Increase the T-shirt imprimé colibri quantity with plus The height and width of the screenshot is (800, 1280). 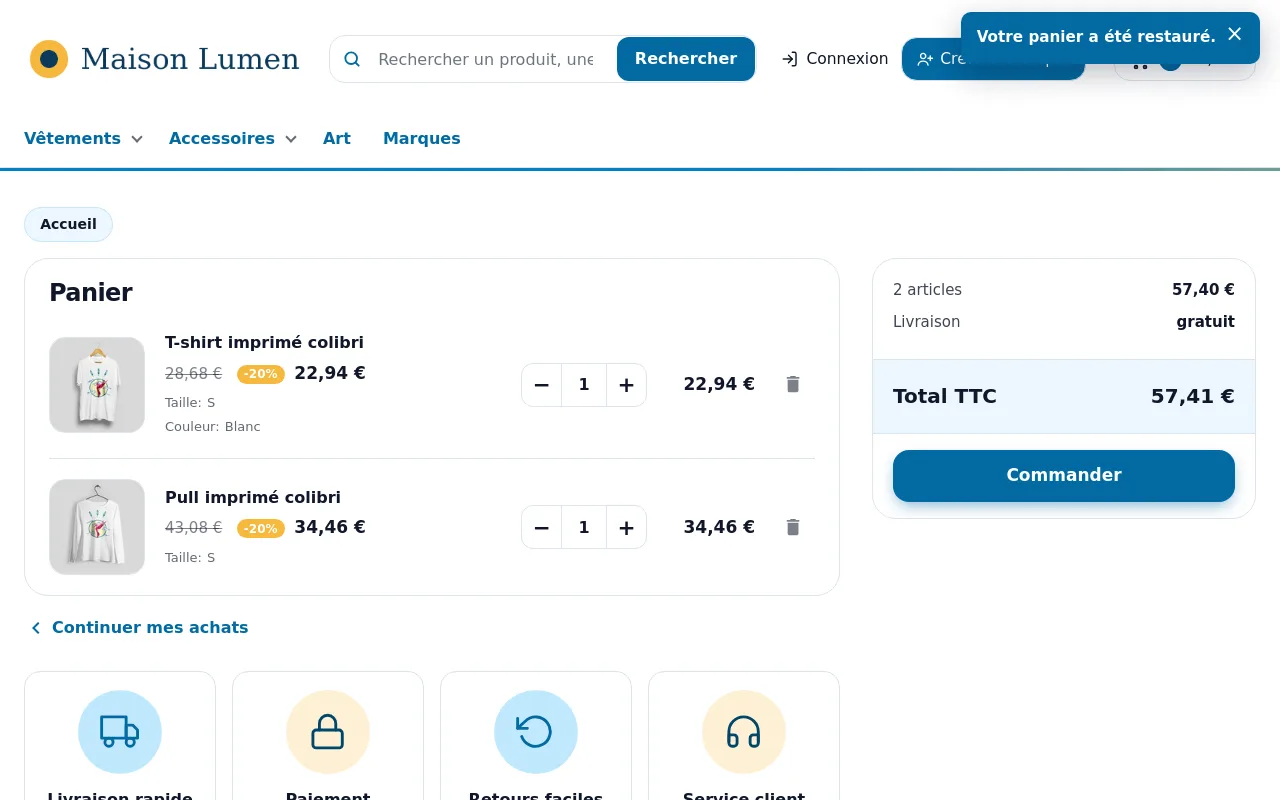[626, 385]
